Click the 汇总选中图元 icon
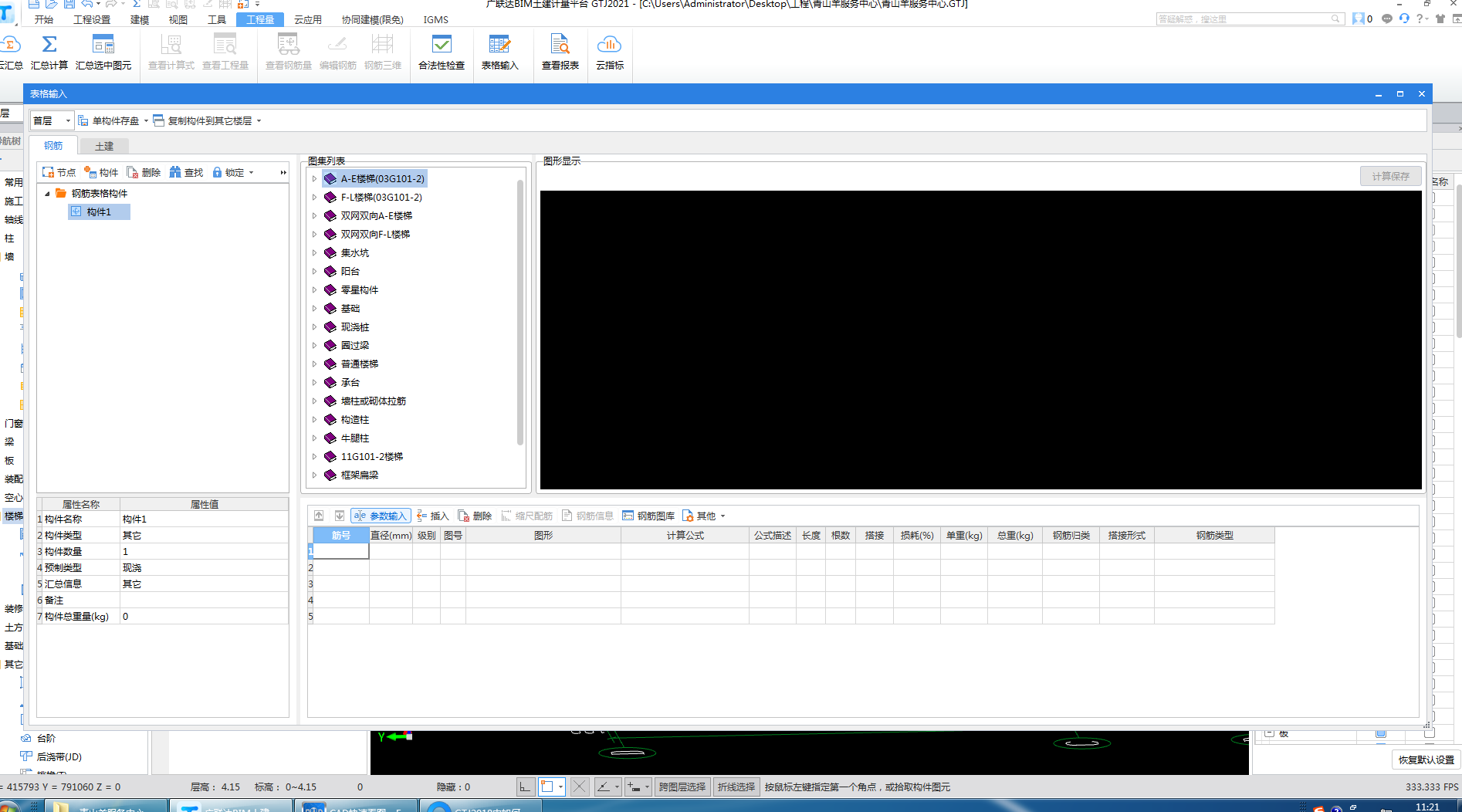1462x812 pixels. pos(103,44)
